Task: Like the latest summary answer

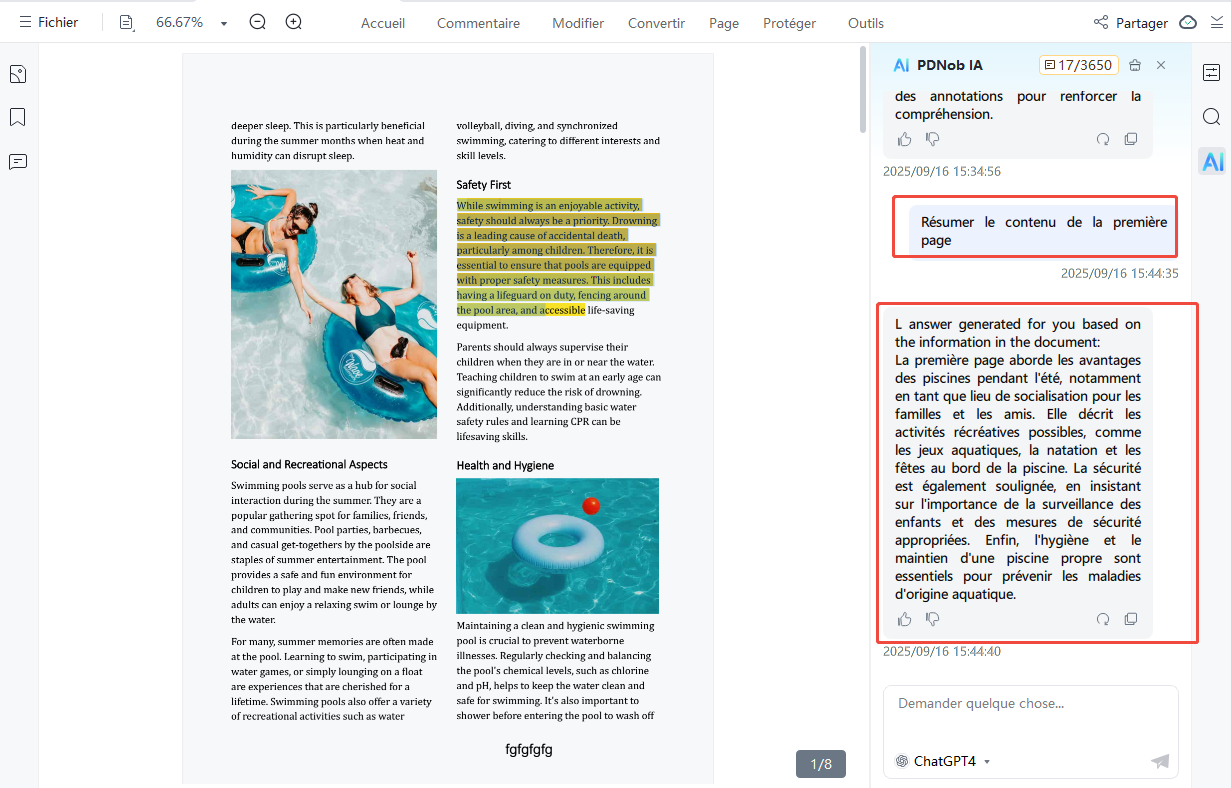Action: 905,619
